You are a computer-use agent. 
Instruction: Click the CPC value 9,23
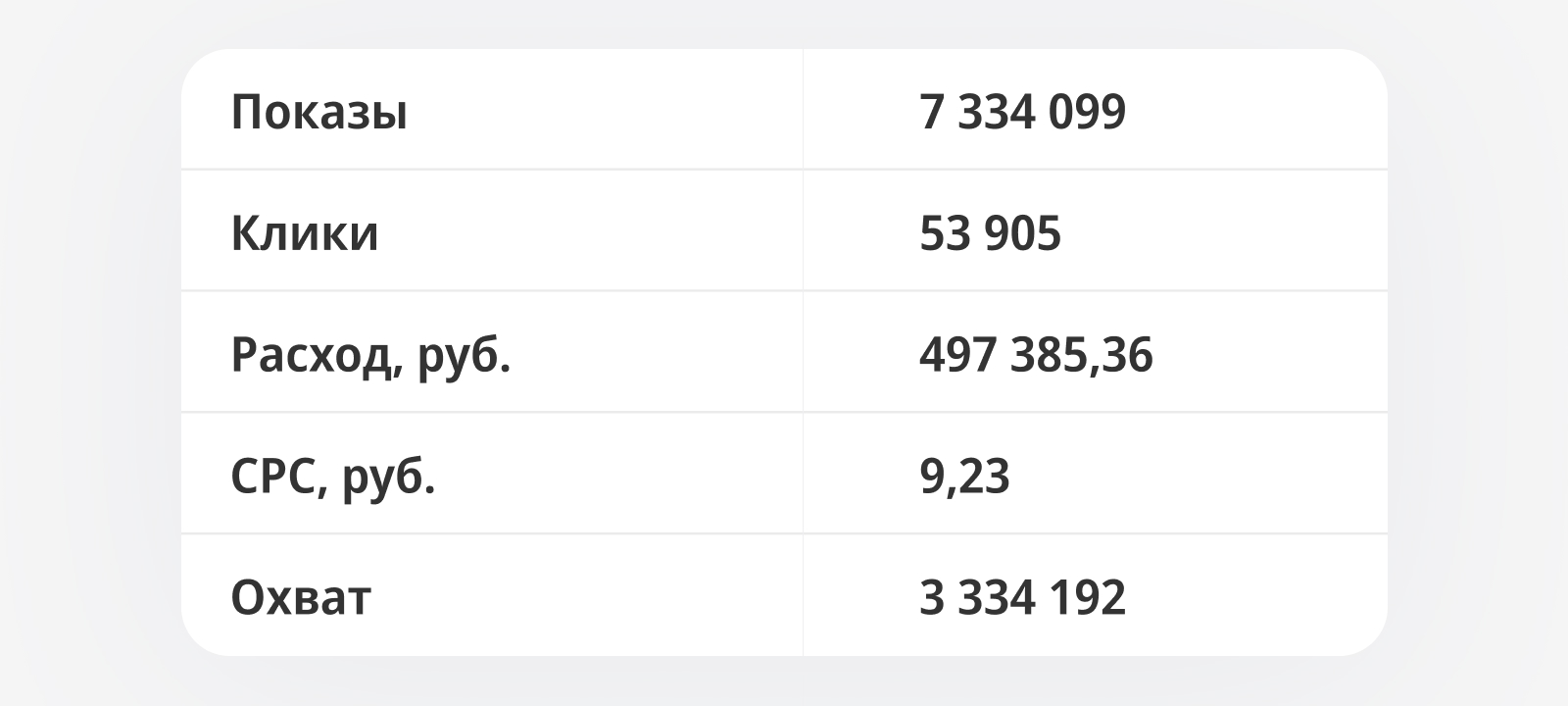coord(964,477)
